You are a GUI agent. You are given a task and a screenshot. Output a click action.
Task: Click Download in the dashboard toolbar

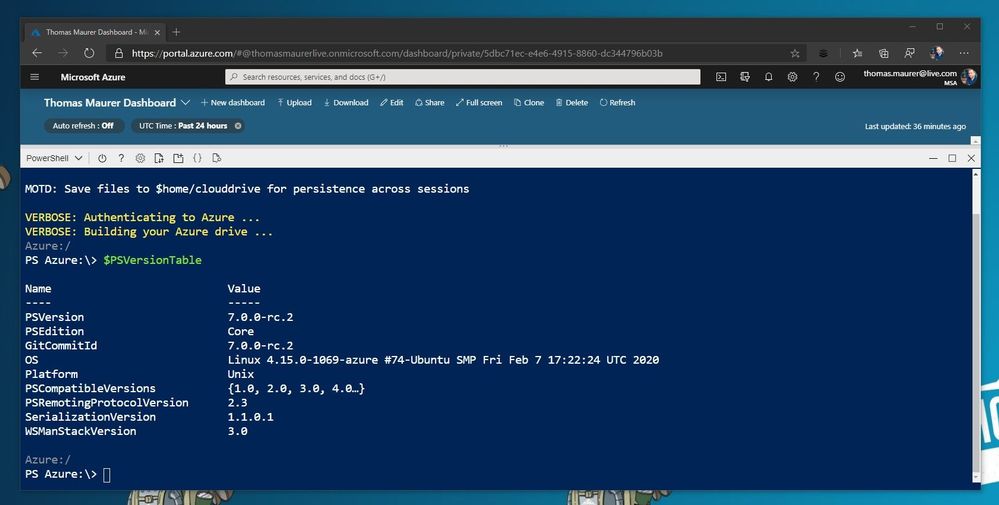pyautogui.click(x=346, y=103)
